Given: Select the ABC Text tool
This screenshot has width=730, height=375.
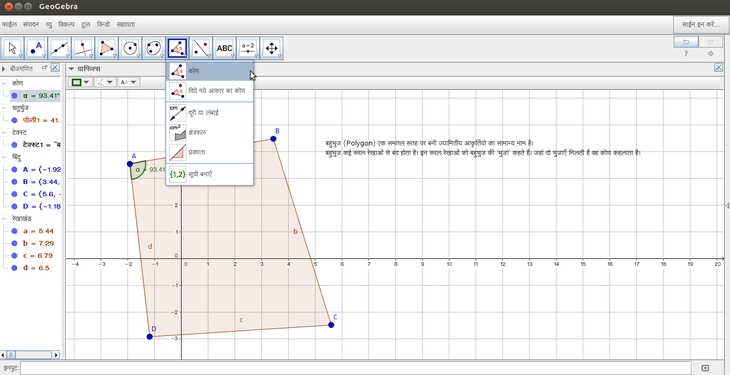Looking at the screenshot, I should tap(225, 48).
